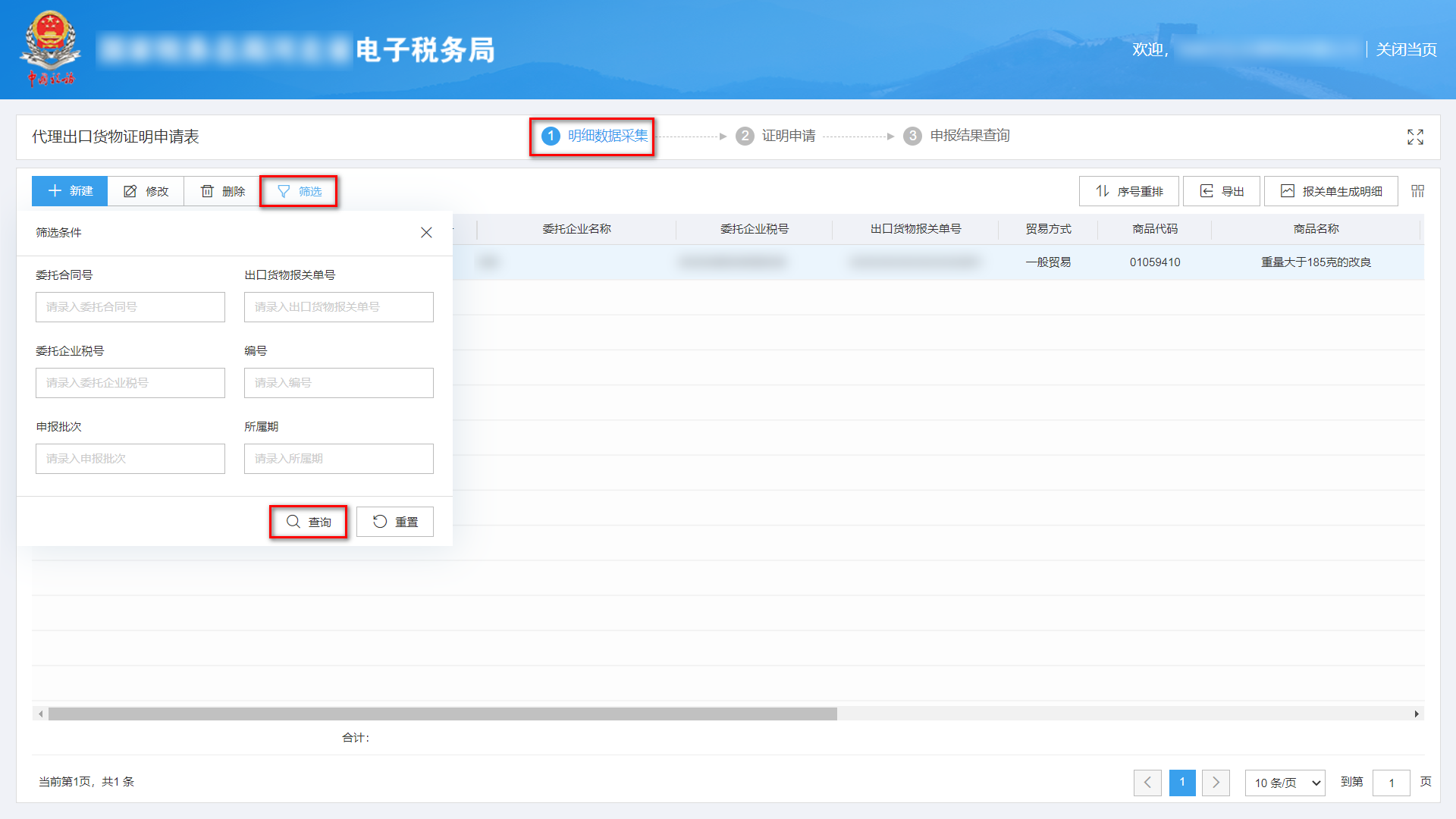Open the column settings grid icon
The image size is (1456, 819).
pyautogui.click(x=1417, y=191)
